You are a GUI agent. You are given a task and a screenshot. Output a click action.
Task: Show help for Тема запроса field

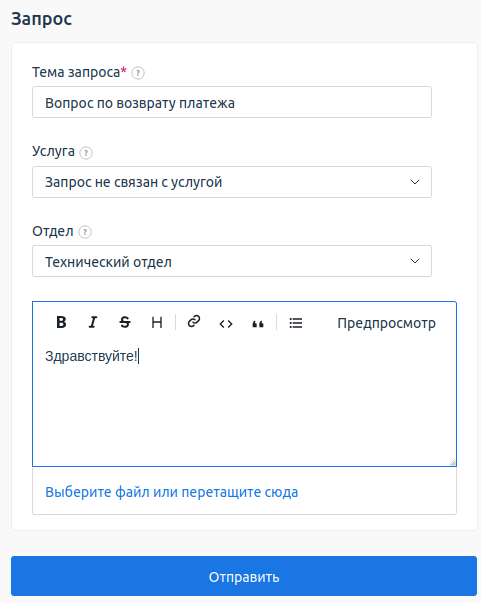point(138,73)
